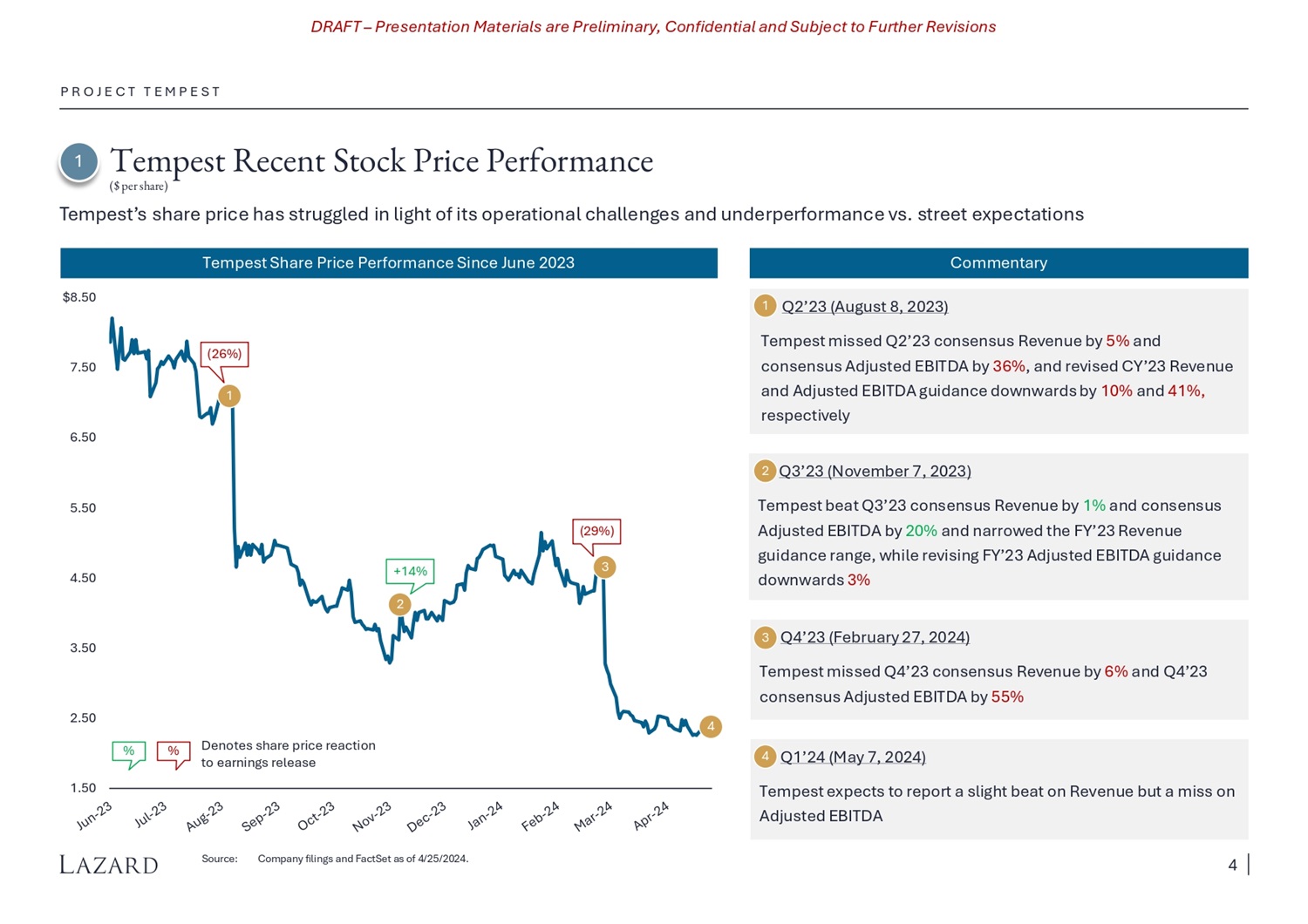
Task: Click the green +14% callout bubble
Action: coord(410,572)
